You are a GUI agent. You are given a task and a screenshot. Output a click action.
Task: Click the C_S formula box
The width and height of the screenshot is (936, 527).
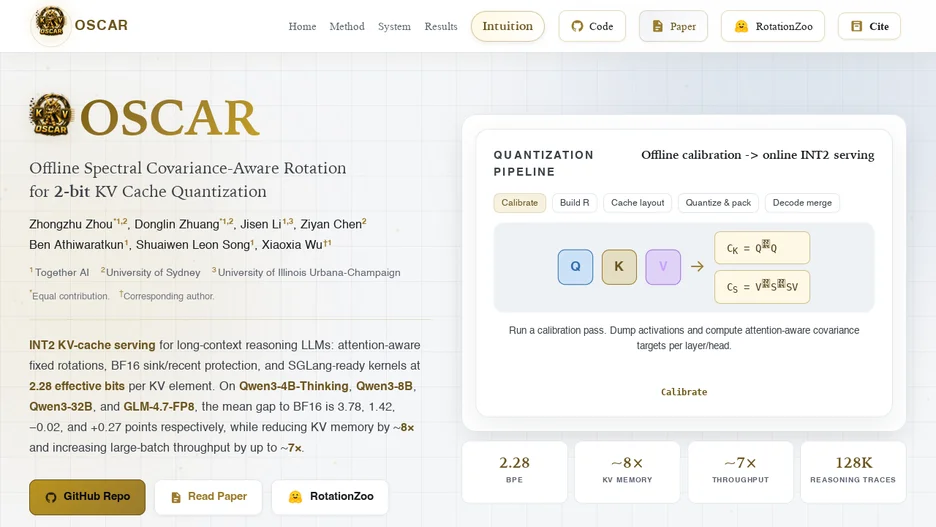[762, 287]
